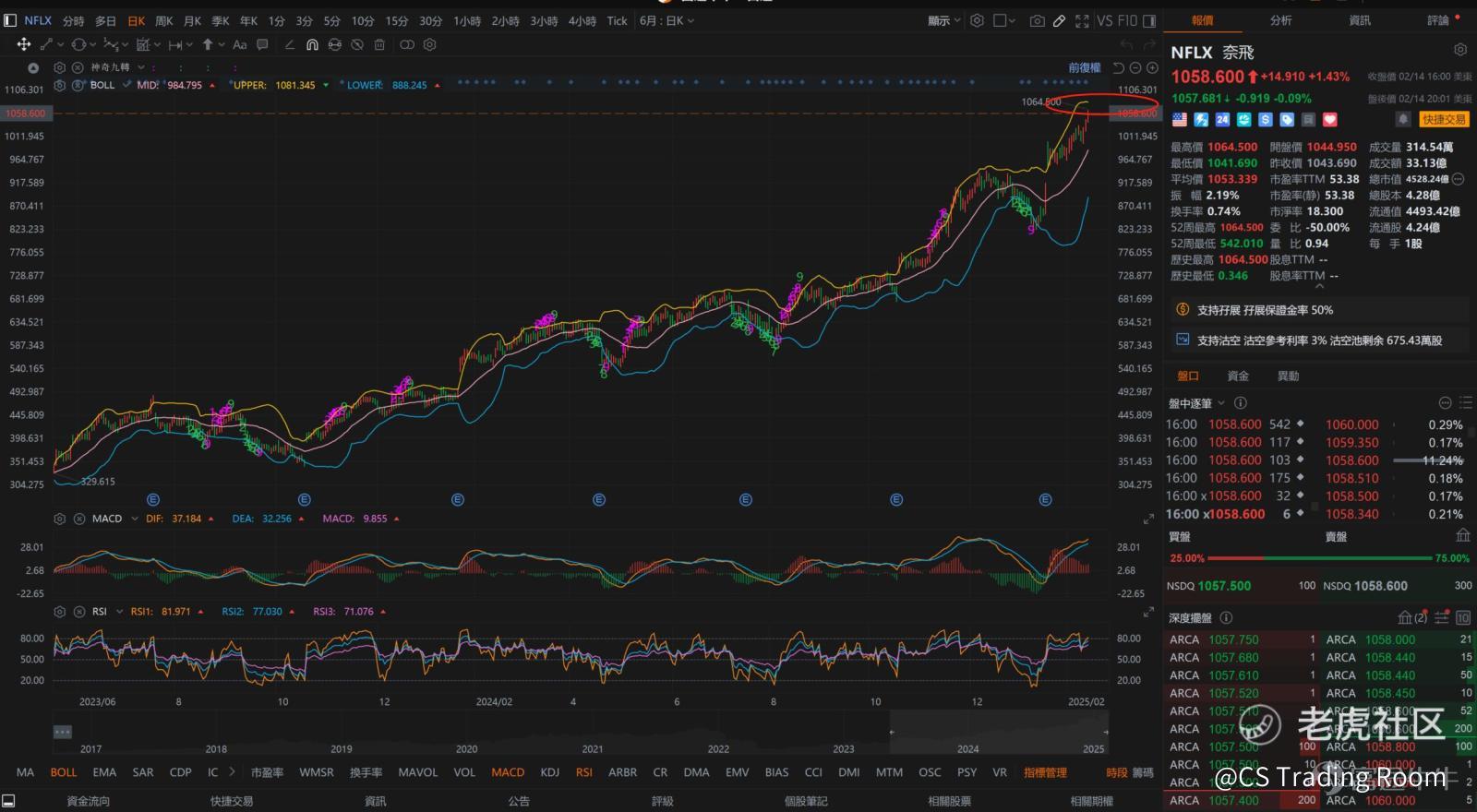This screenshot has width=1477, height=812.
Task: Open MACD indicator settings gear
Action: click(60, 519)
